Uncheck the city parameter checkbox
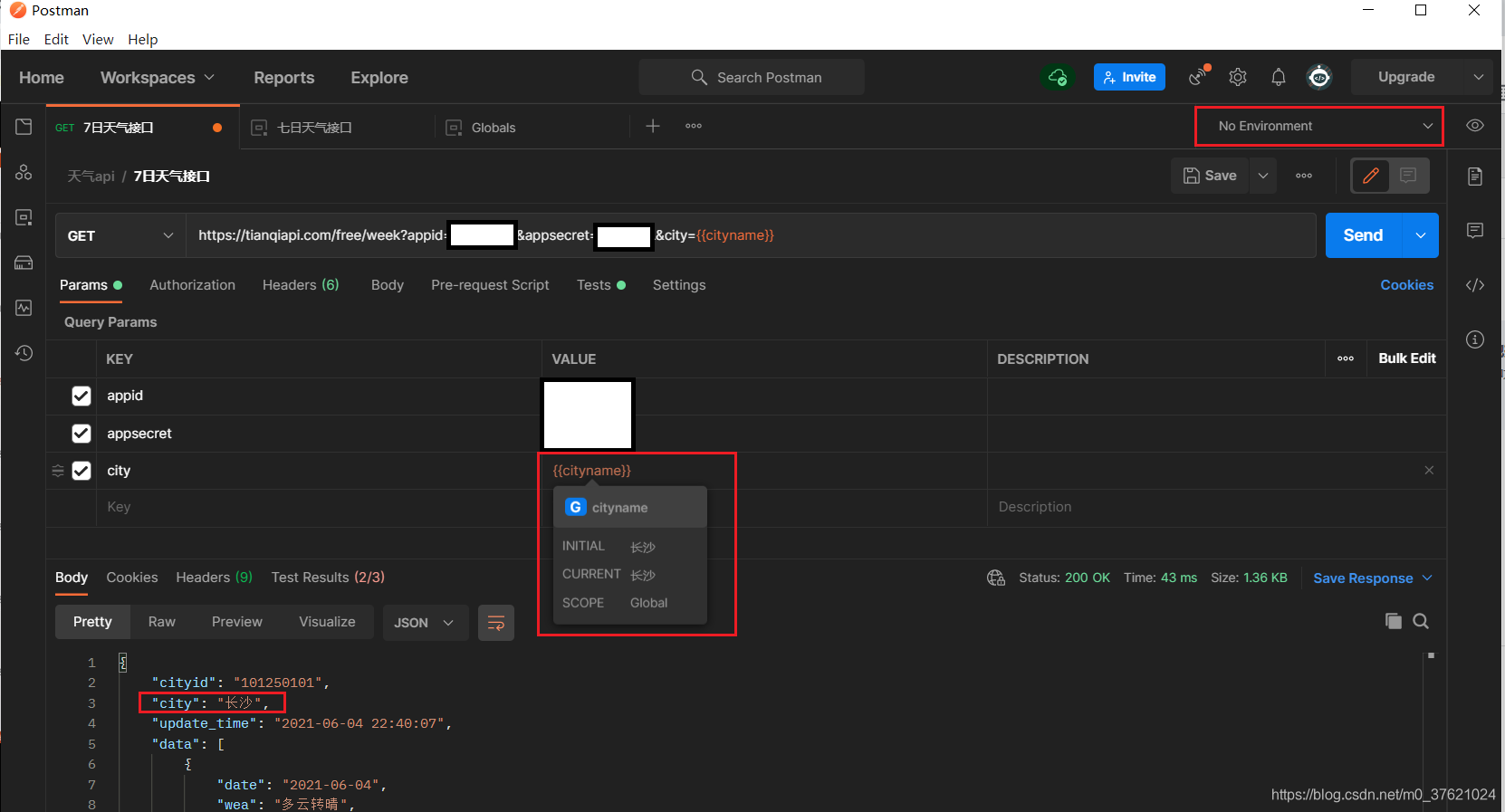Viewport: 1505px width, 812px height. (x=81, y=471)
